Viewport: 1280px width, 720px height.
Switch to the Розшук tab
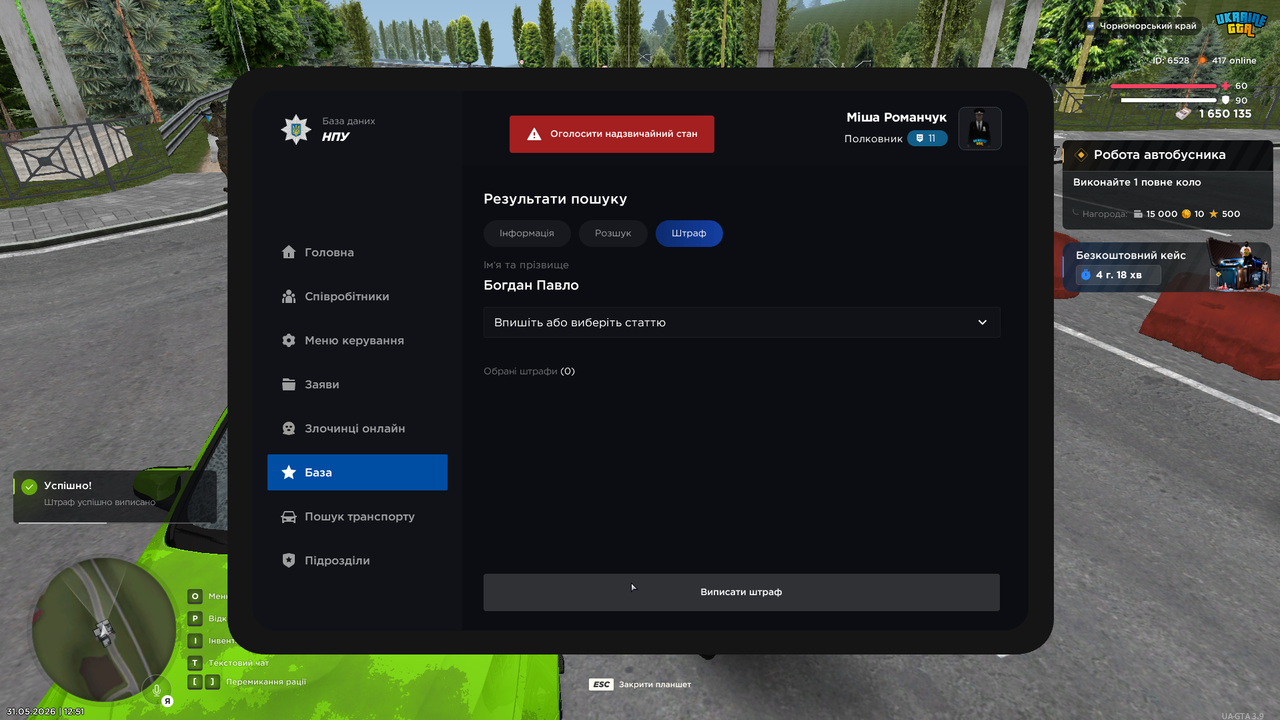tap(613, 233)
